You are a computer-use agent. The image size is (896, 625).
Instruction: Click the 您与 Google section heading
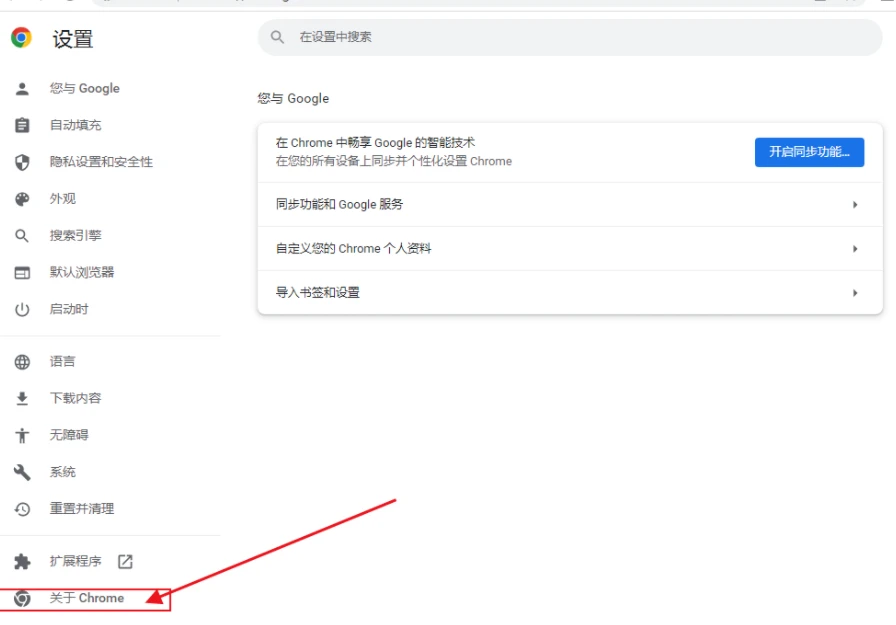[293, 99]
